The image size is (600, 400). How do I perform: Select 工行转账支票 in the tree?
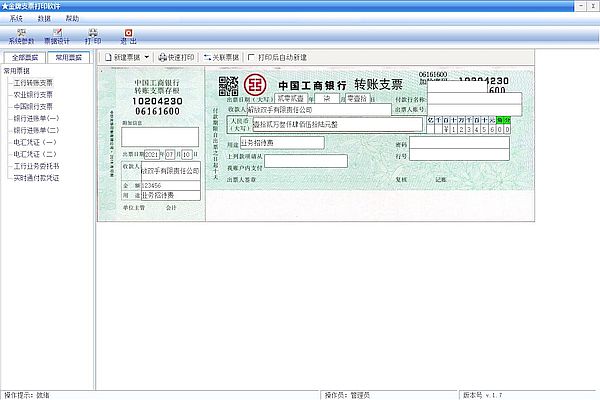[x=33, y=83]
